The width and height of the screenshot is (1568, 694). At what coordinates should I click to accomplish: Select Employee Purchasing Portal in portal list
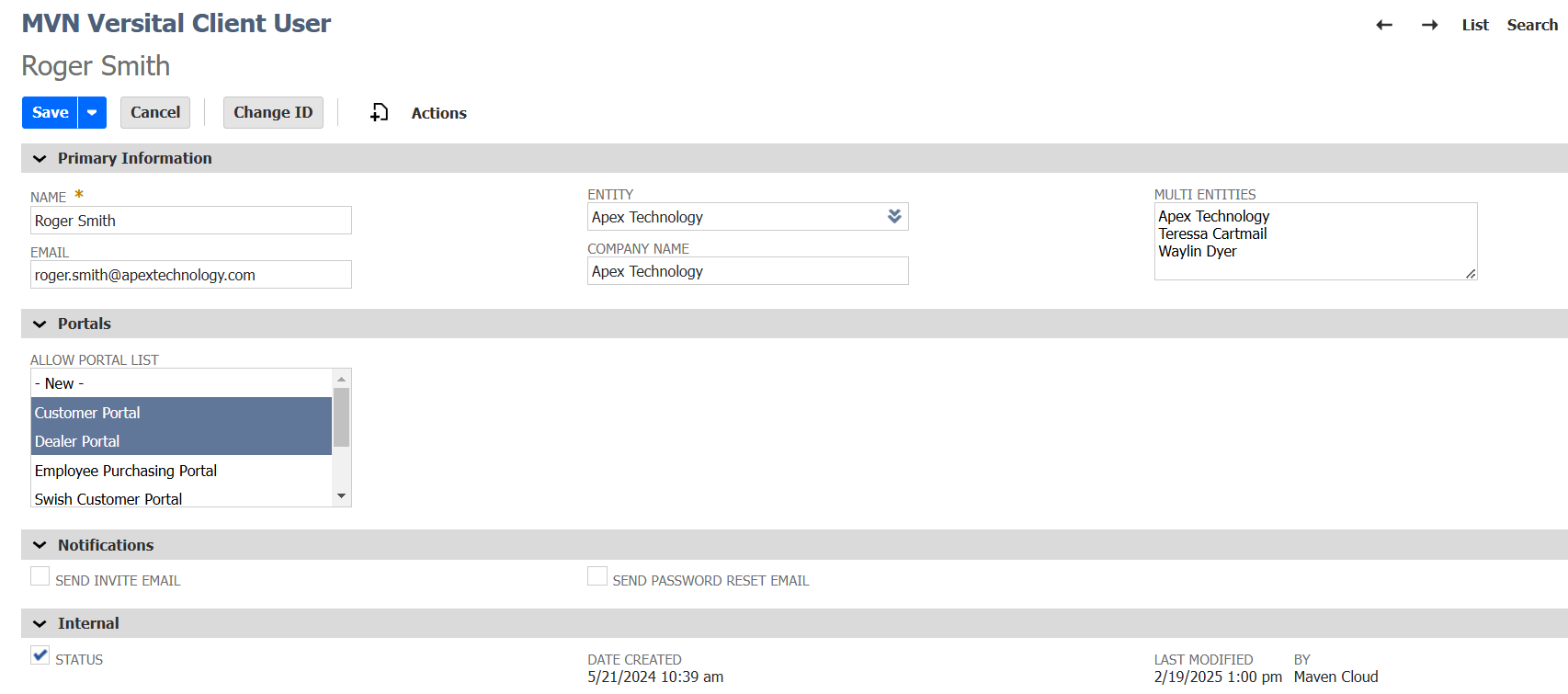126,471
